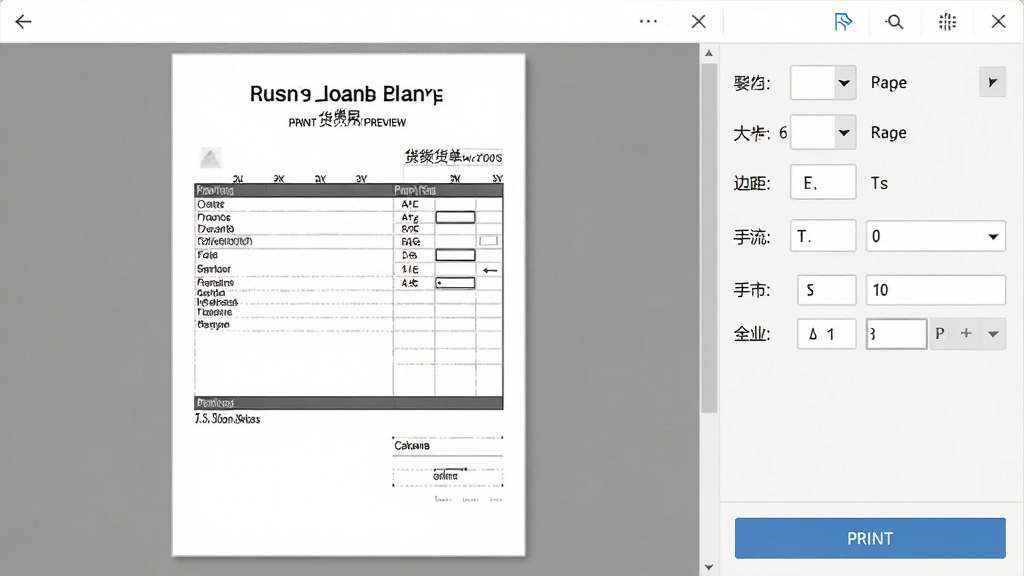The width and height of the screenshot is (1024, 576).
Task: Click the focused field right of "Δ 1"
Action: coord(897,334)
